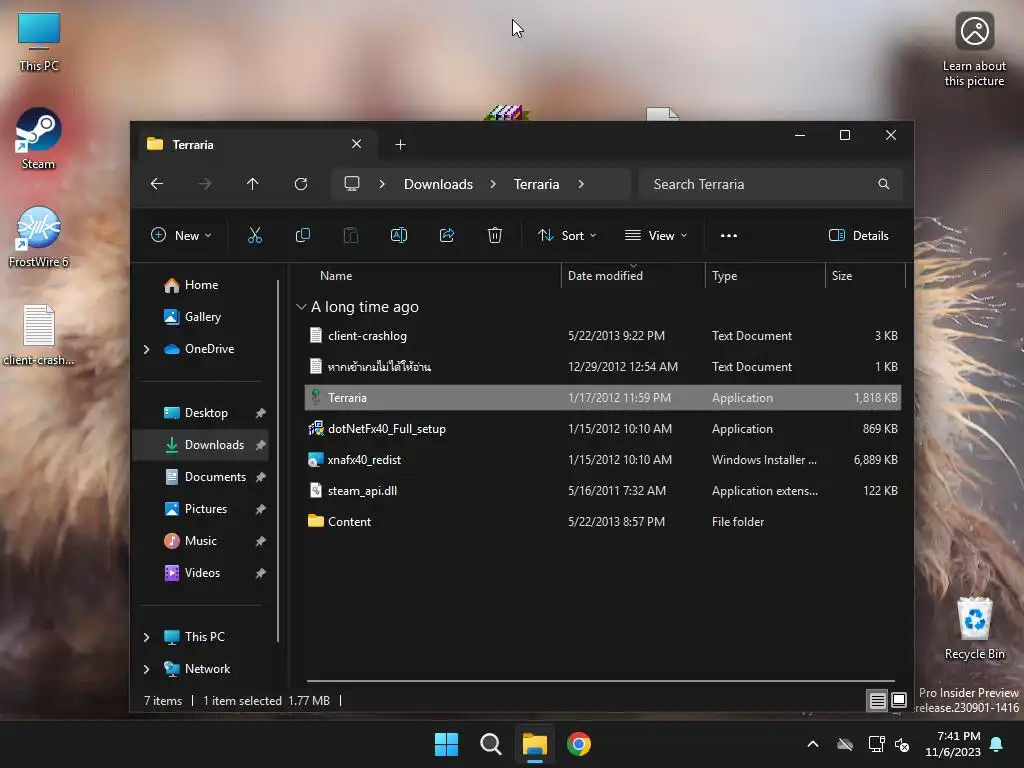Go up one folder level arrow
This screenshot has height=768, width=1024.
click(x=253, y=184)
